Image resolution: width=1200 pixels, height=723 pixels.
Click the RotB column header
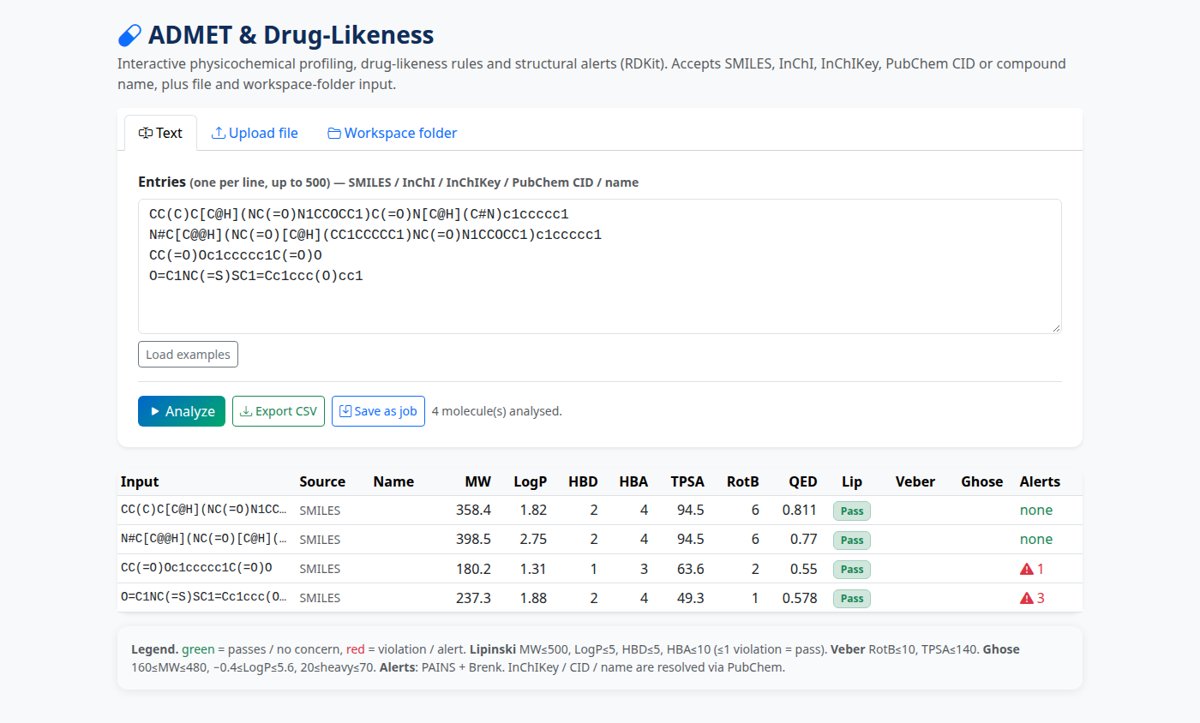coord(742,481)
